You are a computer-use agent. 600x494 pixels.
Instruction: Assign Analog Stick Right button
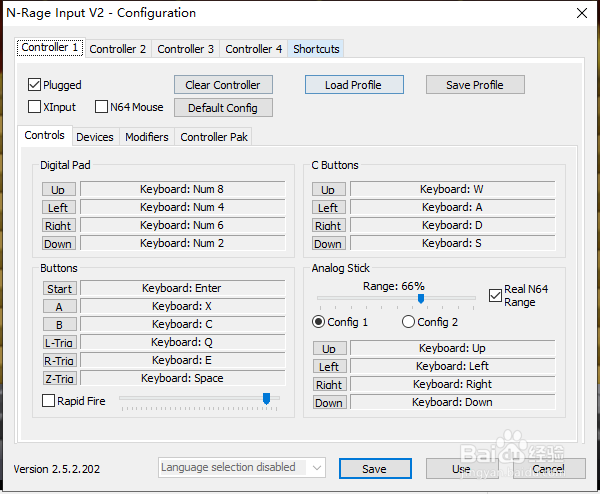(330, 384)
